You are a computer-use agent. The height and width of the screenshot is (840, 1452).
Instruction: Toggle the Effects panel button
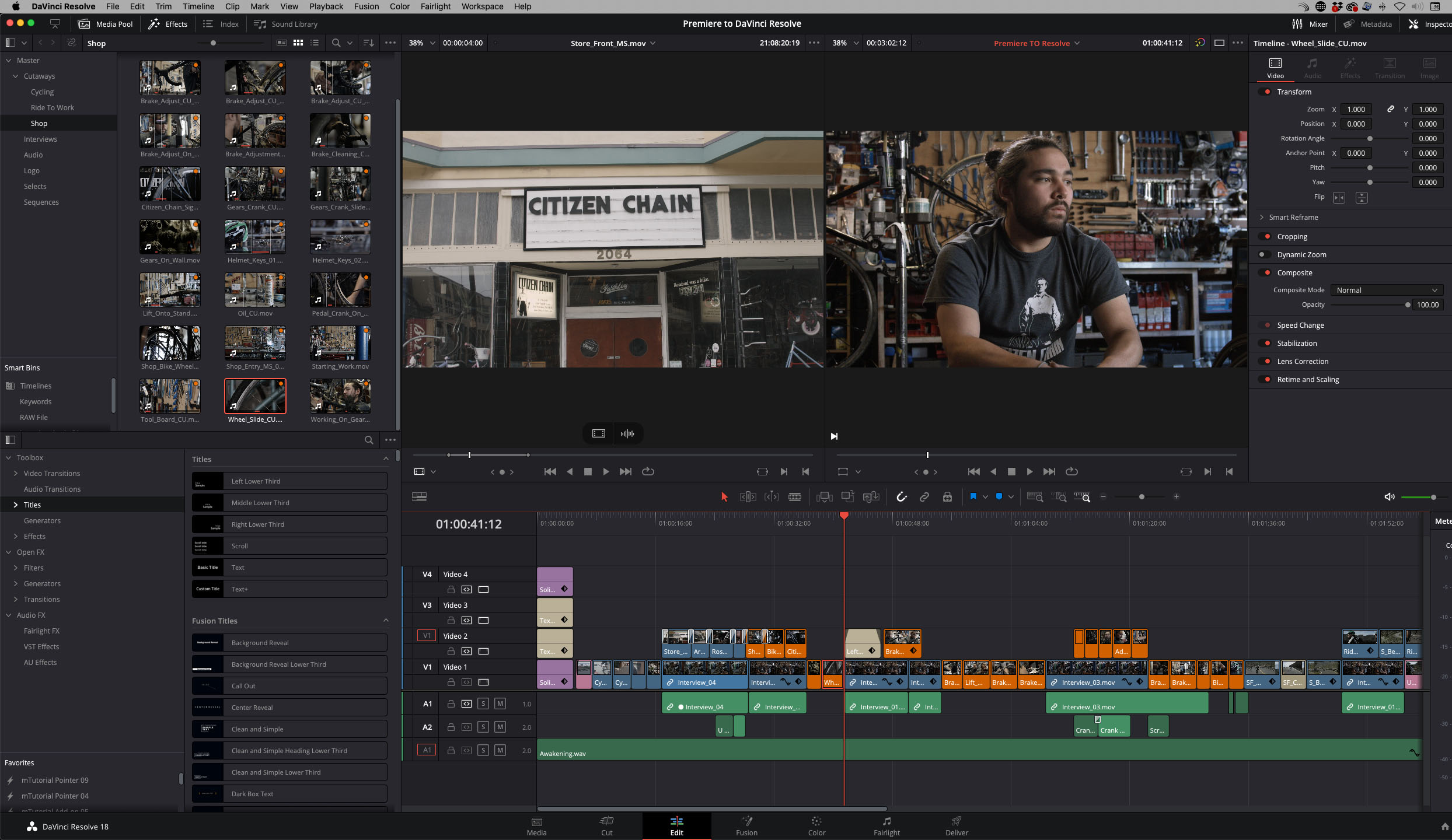[x=167, y=24]
